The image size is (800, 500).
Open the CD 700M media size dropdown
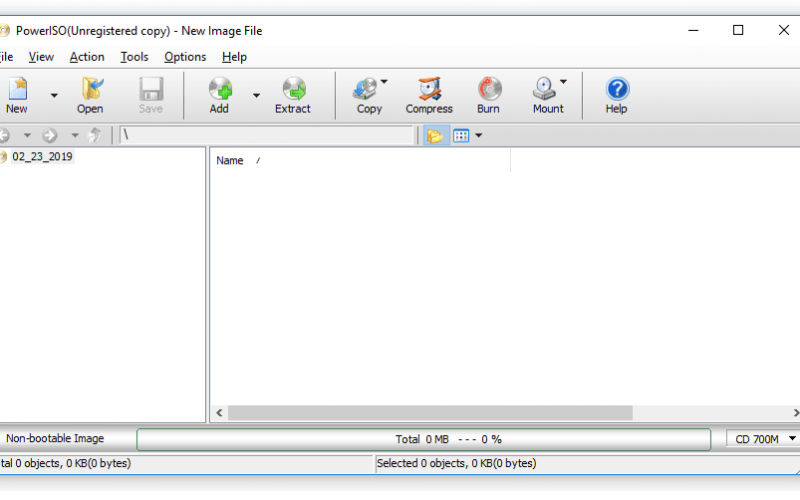pos(763,439)
